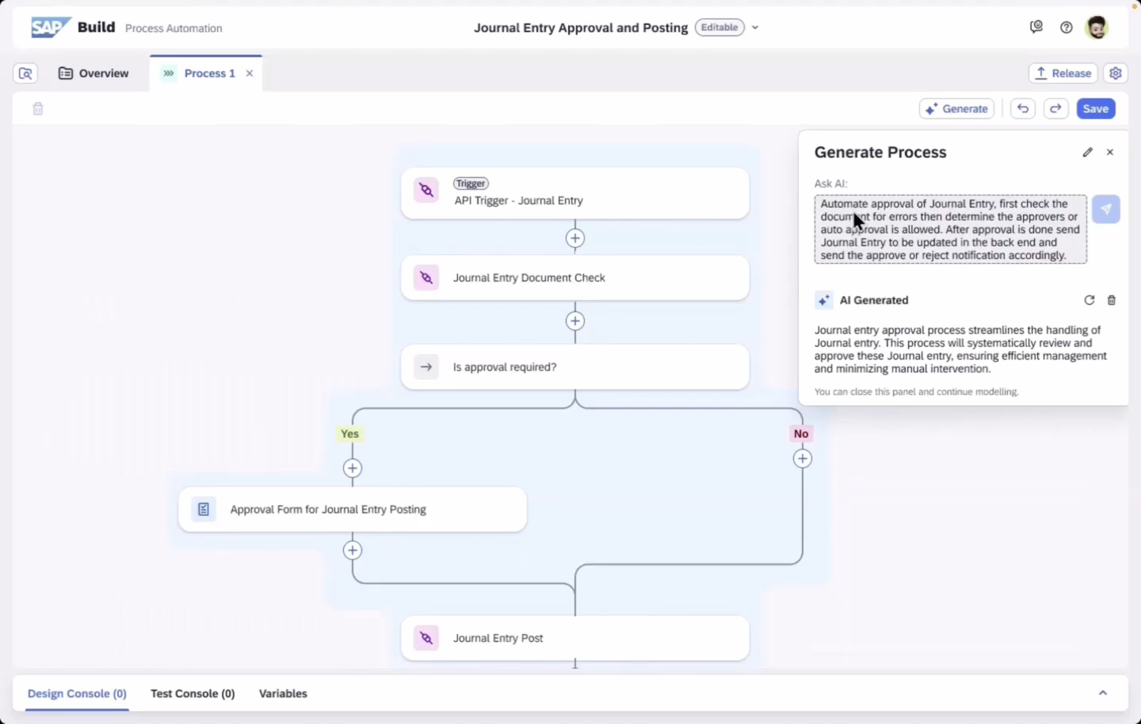Open the notifications headset icon
This screenshot has width=1141, height=724.
point(1036,28)
